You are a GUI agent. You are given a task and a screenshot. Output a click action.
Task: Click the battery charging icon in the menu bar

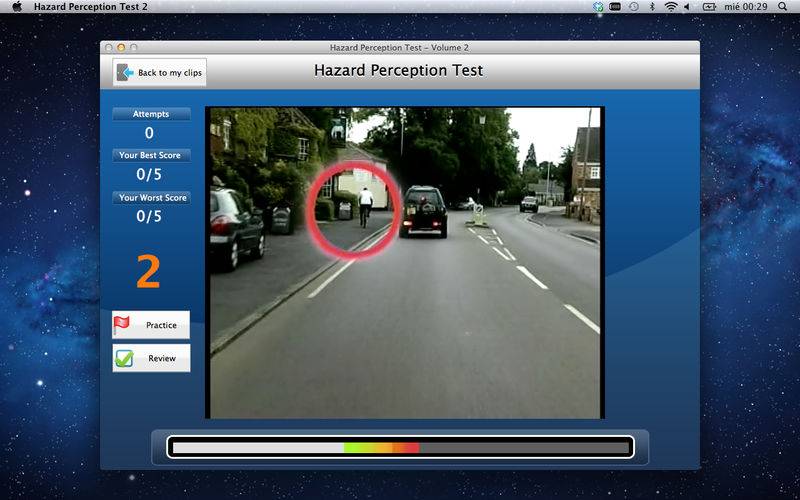tap(709, 7)
